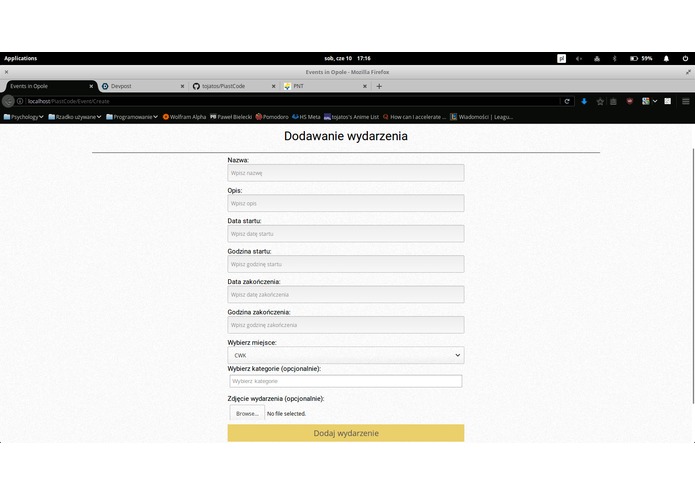The width and height of the screenshot is (695, 494).
Task: Click the Nazwa input field
Action: [x=346, y=173]
